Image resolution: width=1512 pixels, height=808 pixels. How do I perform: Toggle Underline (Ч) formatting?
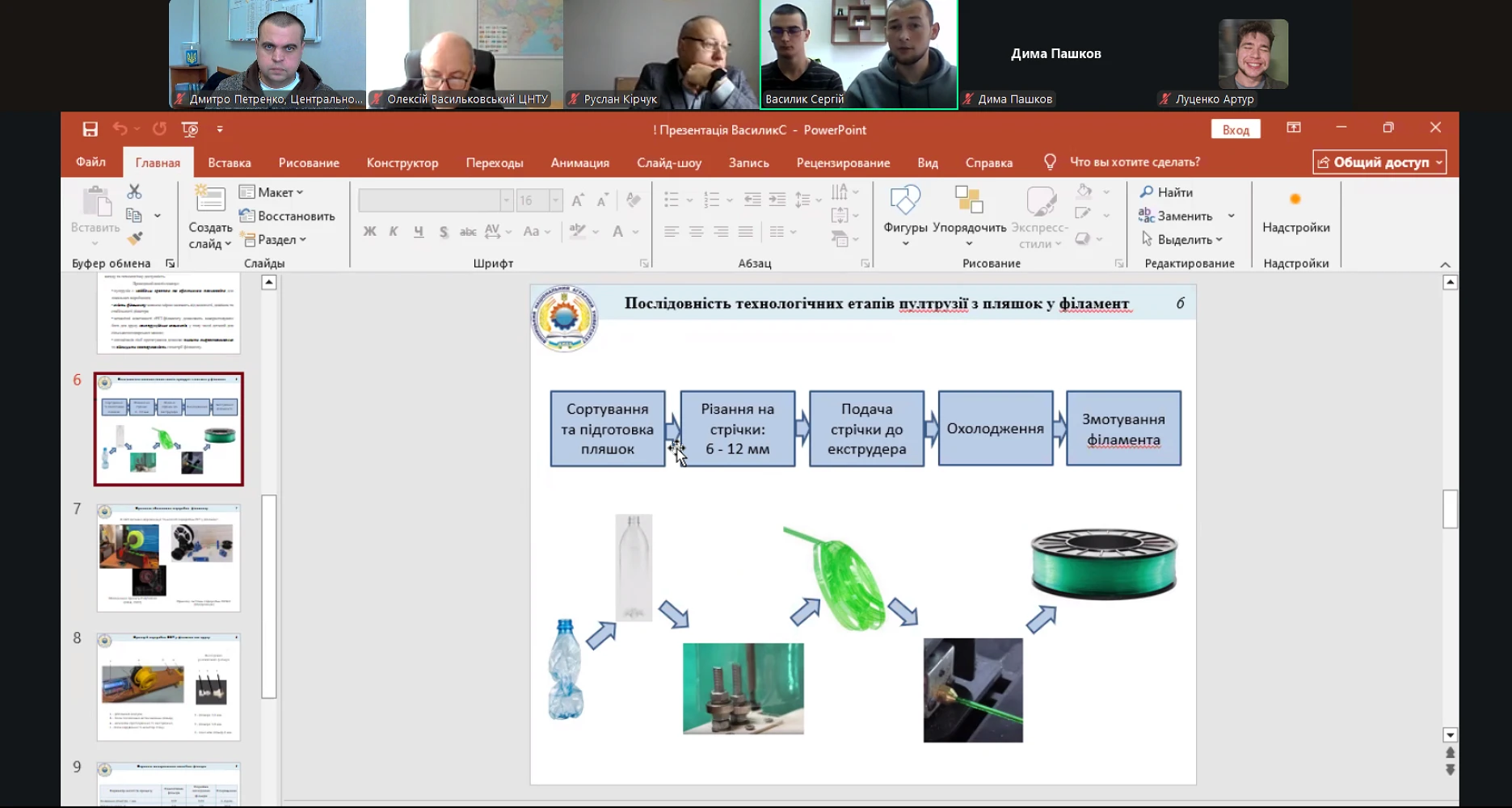pos(419,232)
